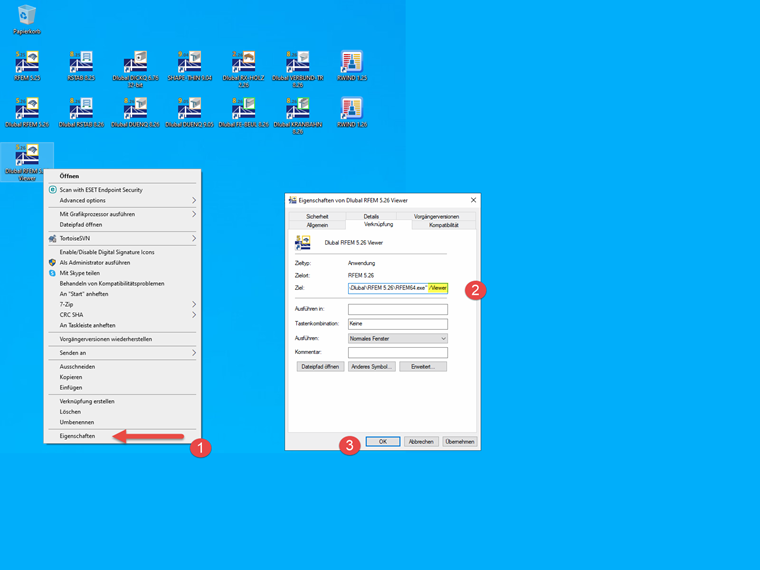Viewport: 760px width, 570px height.
Task: Choose Löschen in context menu
Action: 122,412
